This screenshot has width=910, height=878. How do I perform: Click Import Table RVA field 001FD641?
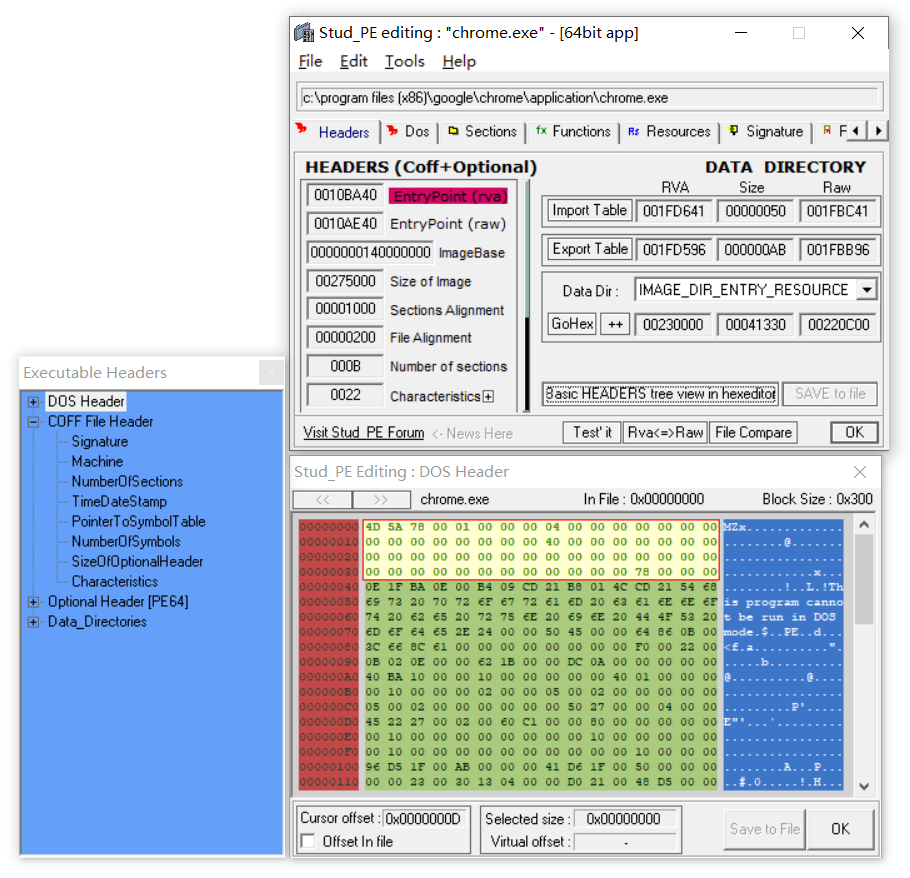tap(673, 211)
